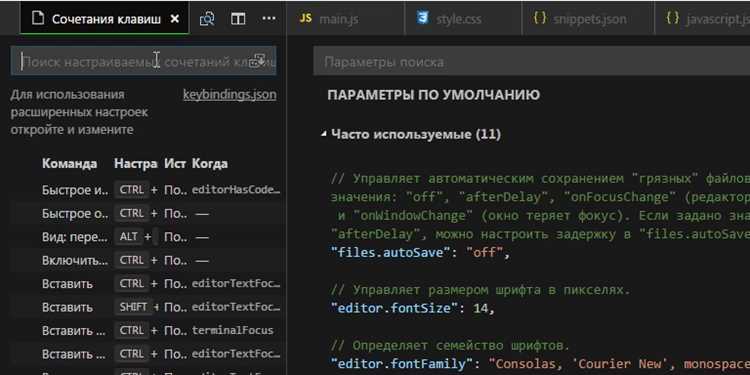Click the value 14 of editor.fontSize
The height and width of the screenshot is (375, 750).
point(479,308)
